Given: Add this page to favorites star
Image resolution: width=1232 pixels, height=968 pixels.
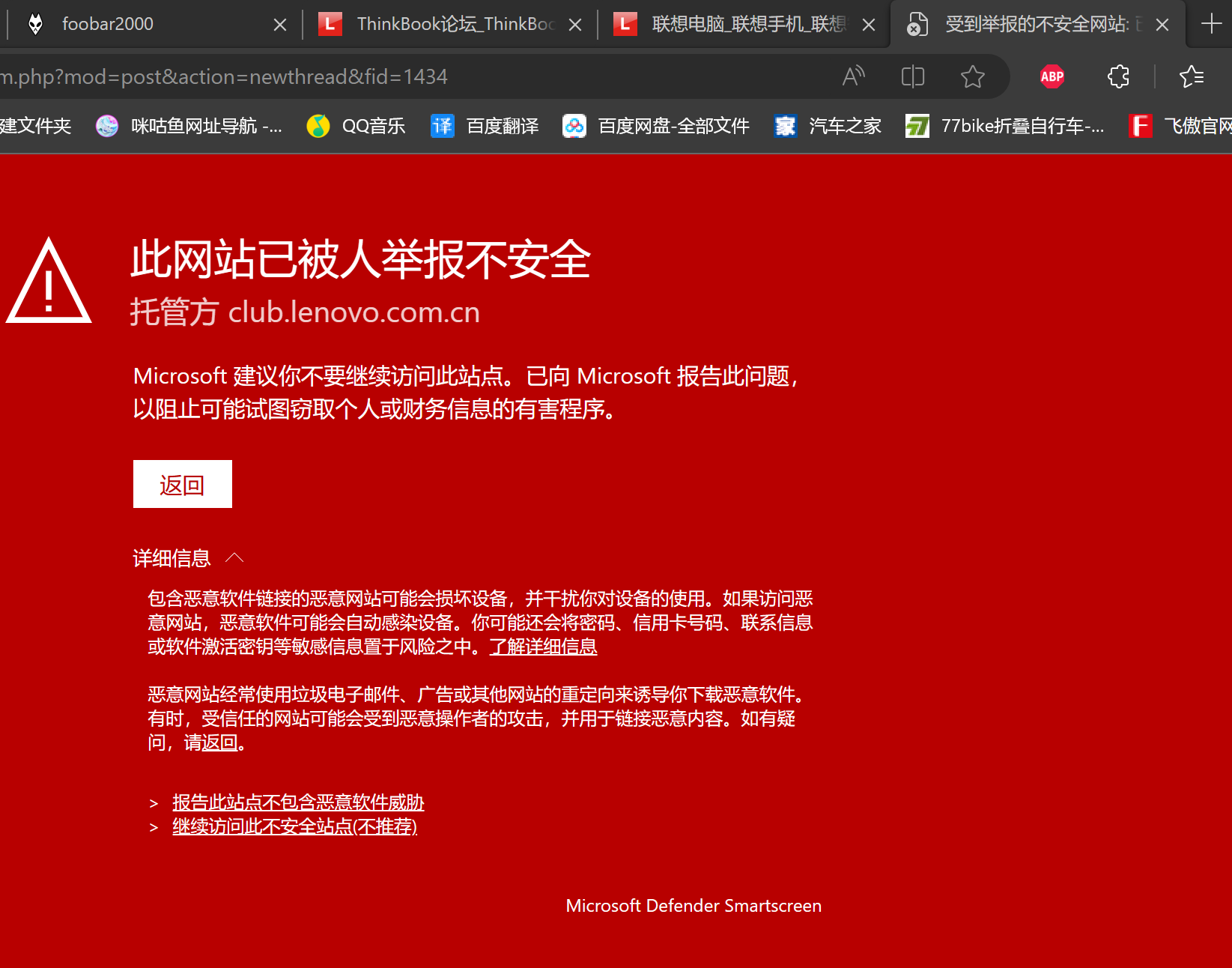Looking at the screenshot, I should [973, 76].
